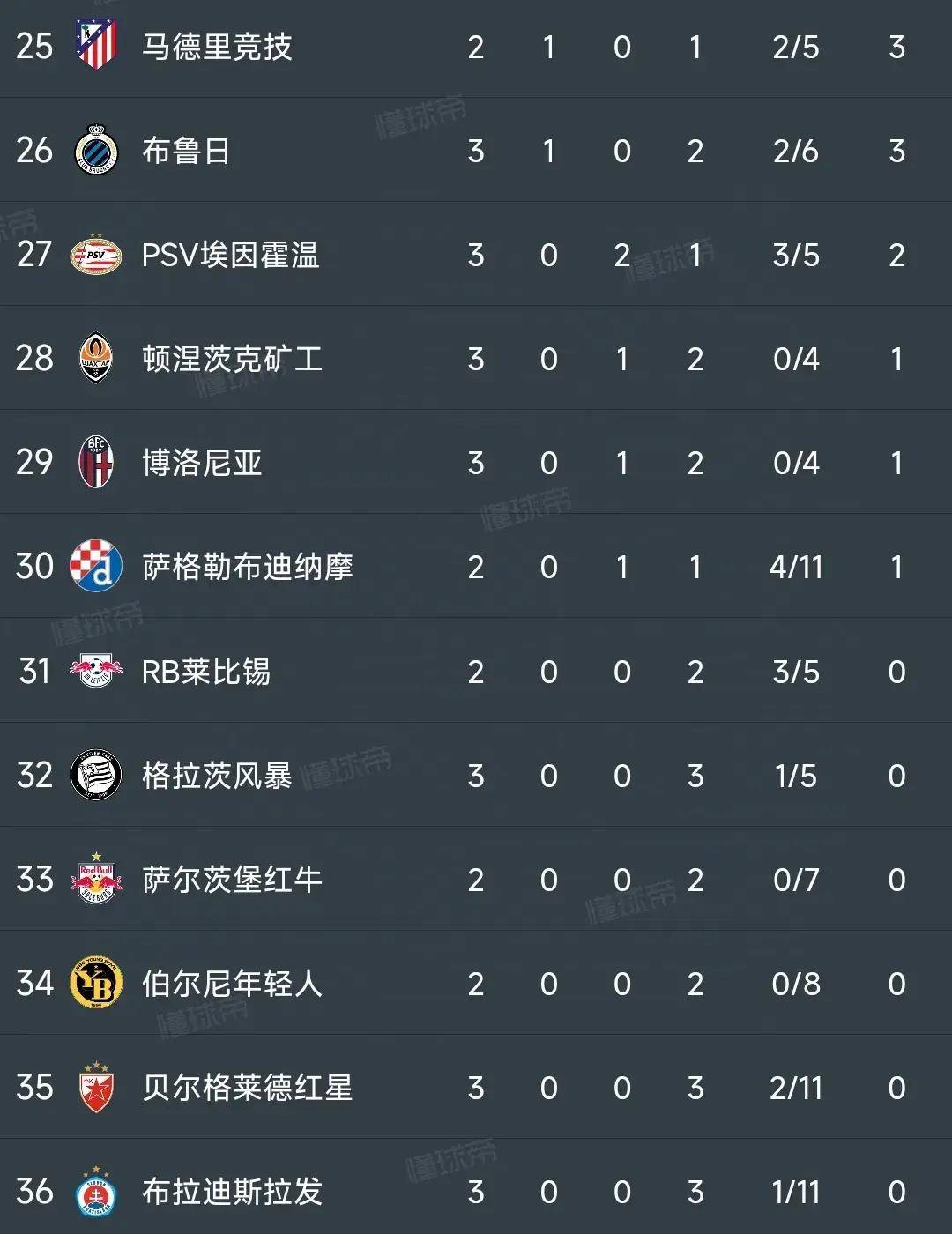Open team 贝尔格莱德红星
The image size is (952, 1234).
(x=248, y=1088)
